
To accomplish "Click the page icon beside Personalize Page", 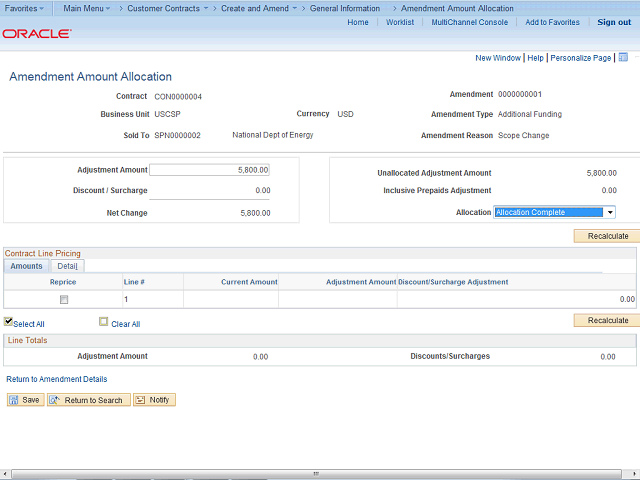I will point(623,58).
